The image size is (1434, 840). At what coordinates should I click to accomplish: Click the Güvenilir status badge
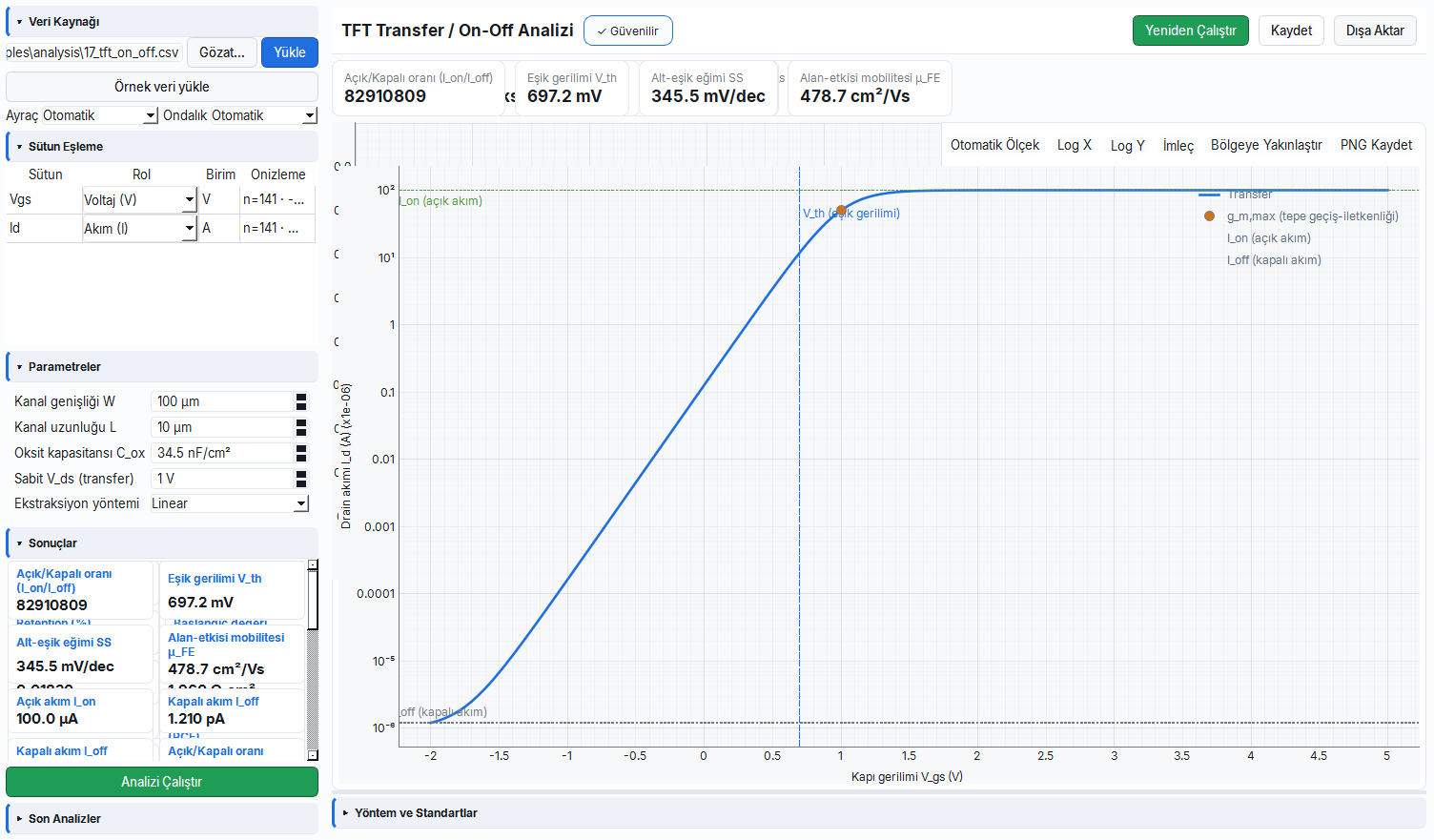(x=628, y=31)
